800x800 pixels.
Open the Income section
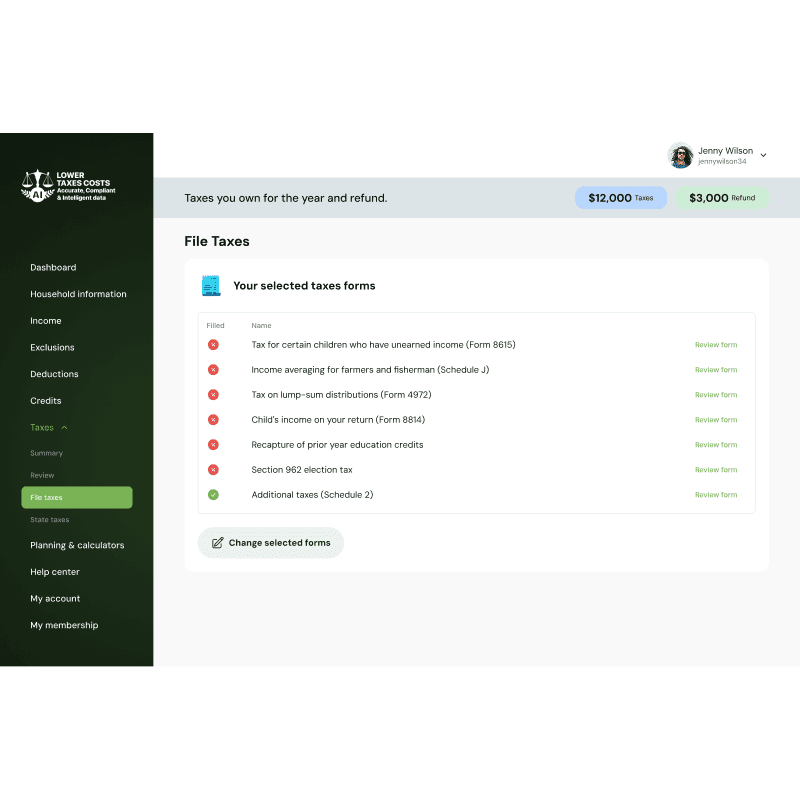pyautogui.click(x=45, y=321)
